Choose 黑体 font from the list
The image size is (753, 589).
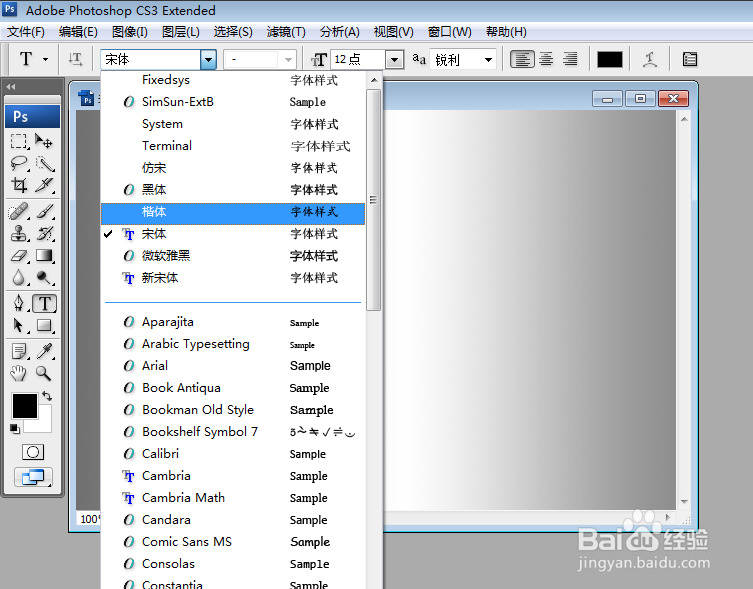(x=233, y=190)
